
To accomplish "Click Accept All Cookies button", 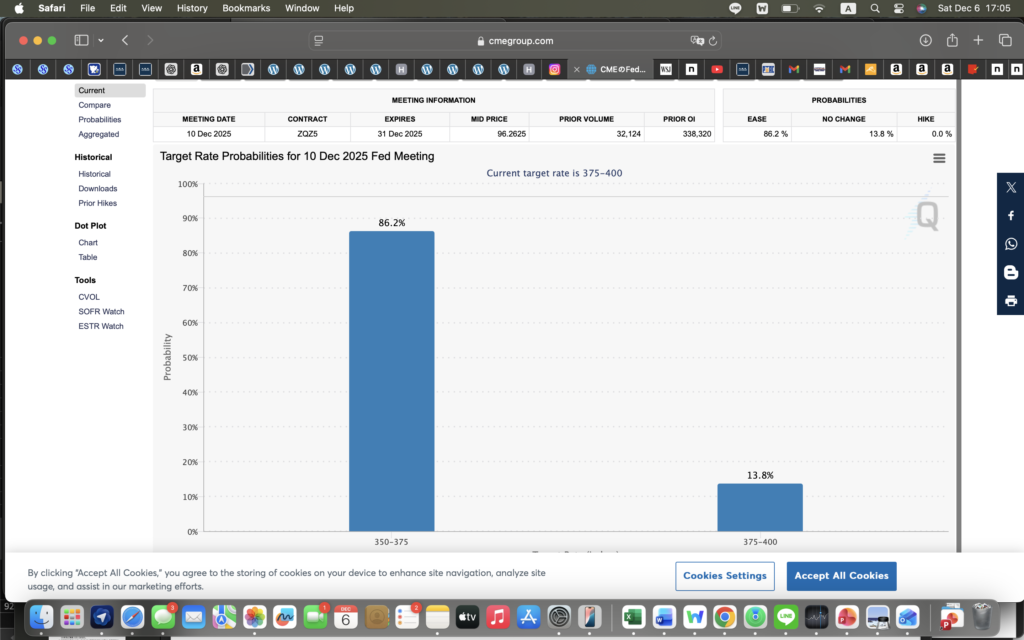I will tap(841, 576).
